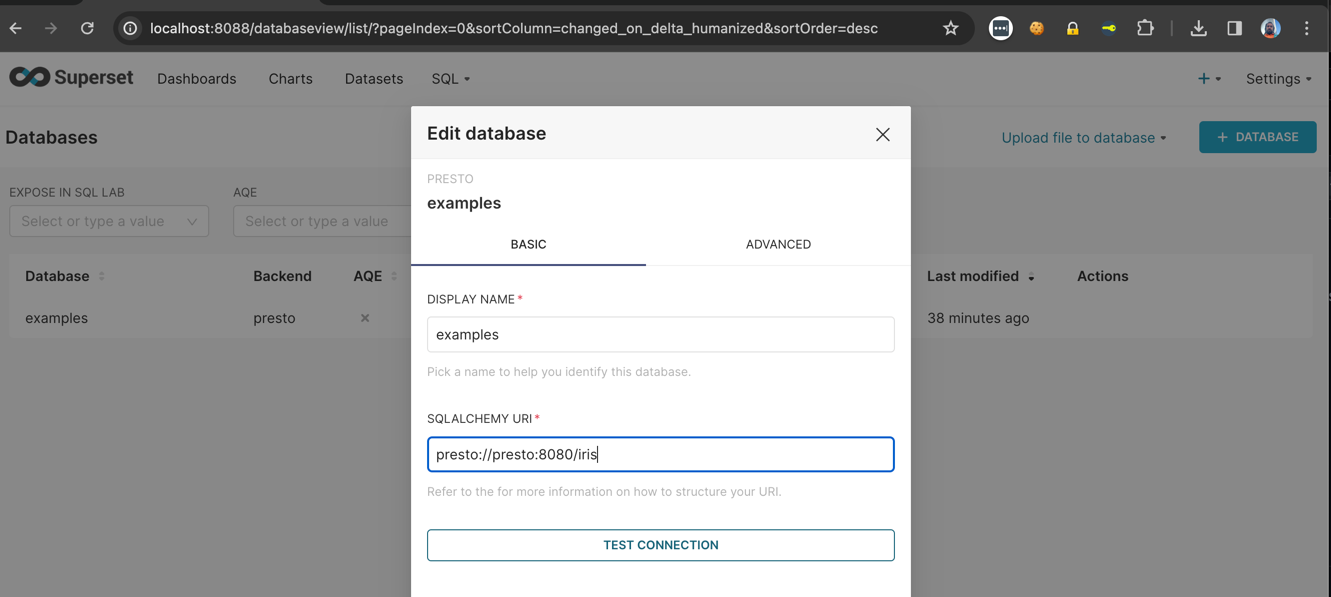Screen dimensions: 1331x597
Task: Click the yellow key extension icon
Action: (x=1109, y=29)
